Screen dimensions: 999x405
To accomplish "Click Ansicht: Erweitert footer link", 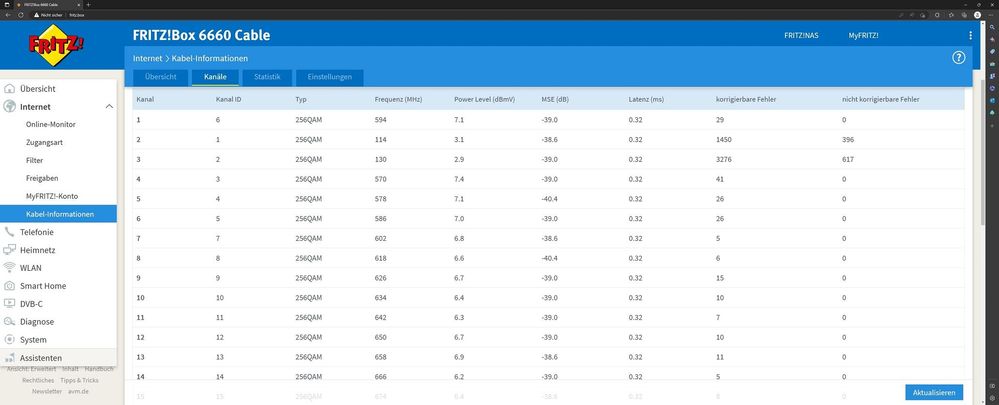I will pos(32,369).
